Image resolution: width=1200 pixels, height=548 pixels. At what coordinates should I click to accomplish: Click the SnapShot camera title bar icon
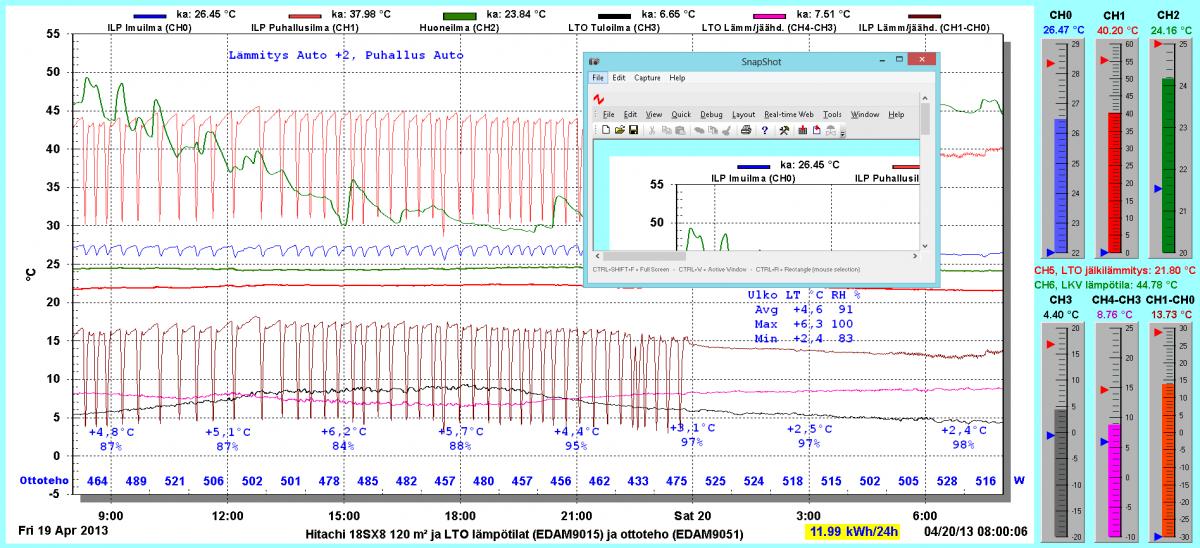(594, 62)
